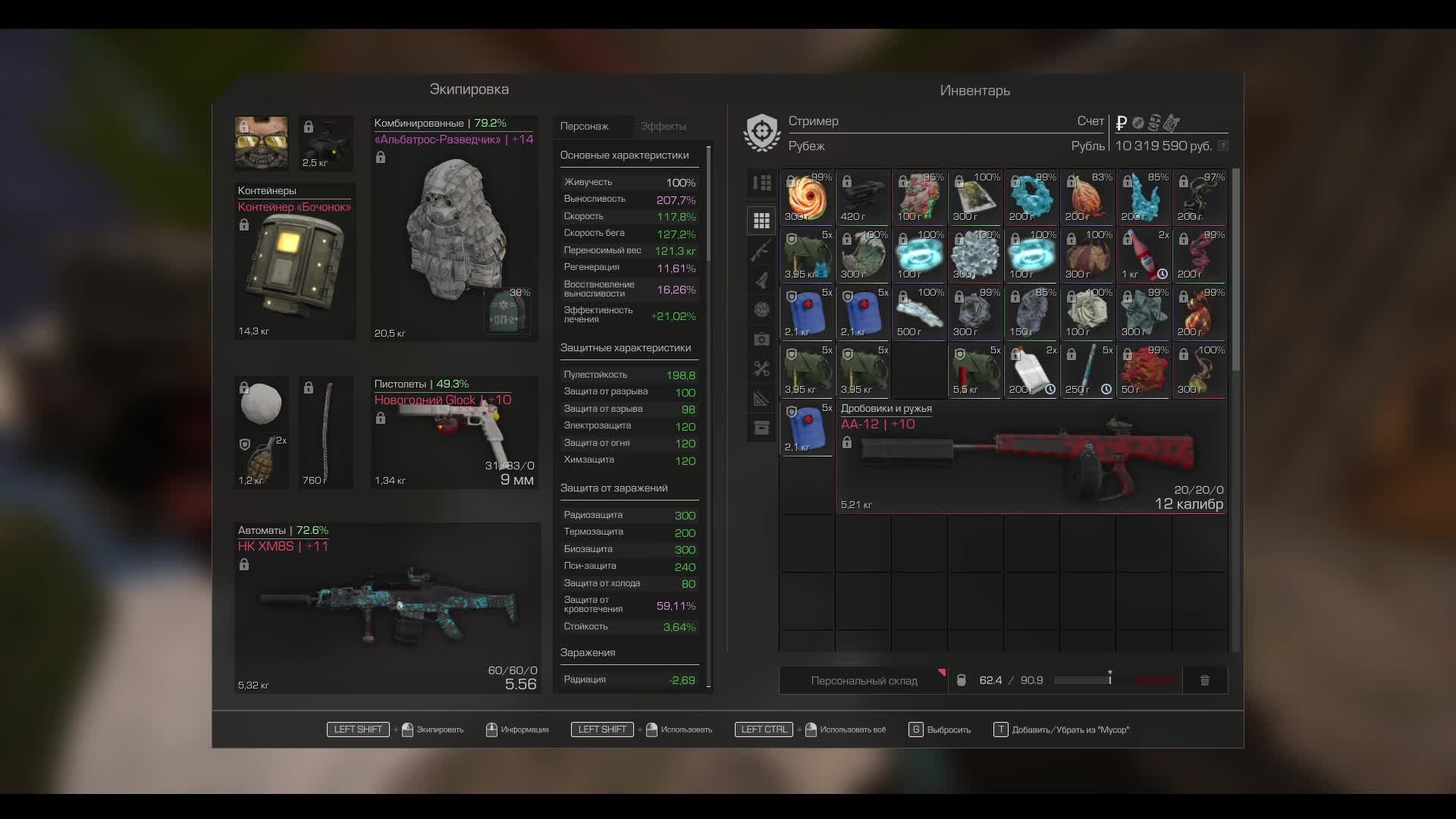The image size is (1456, 819).
Task: Switch to the Персонаж tab
Action: click(x=584, y=127)
